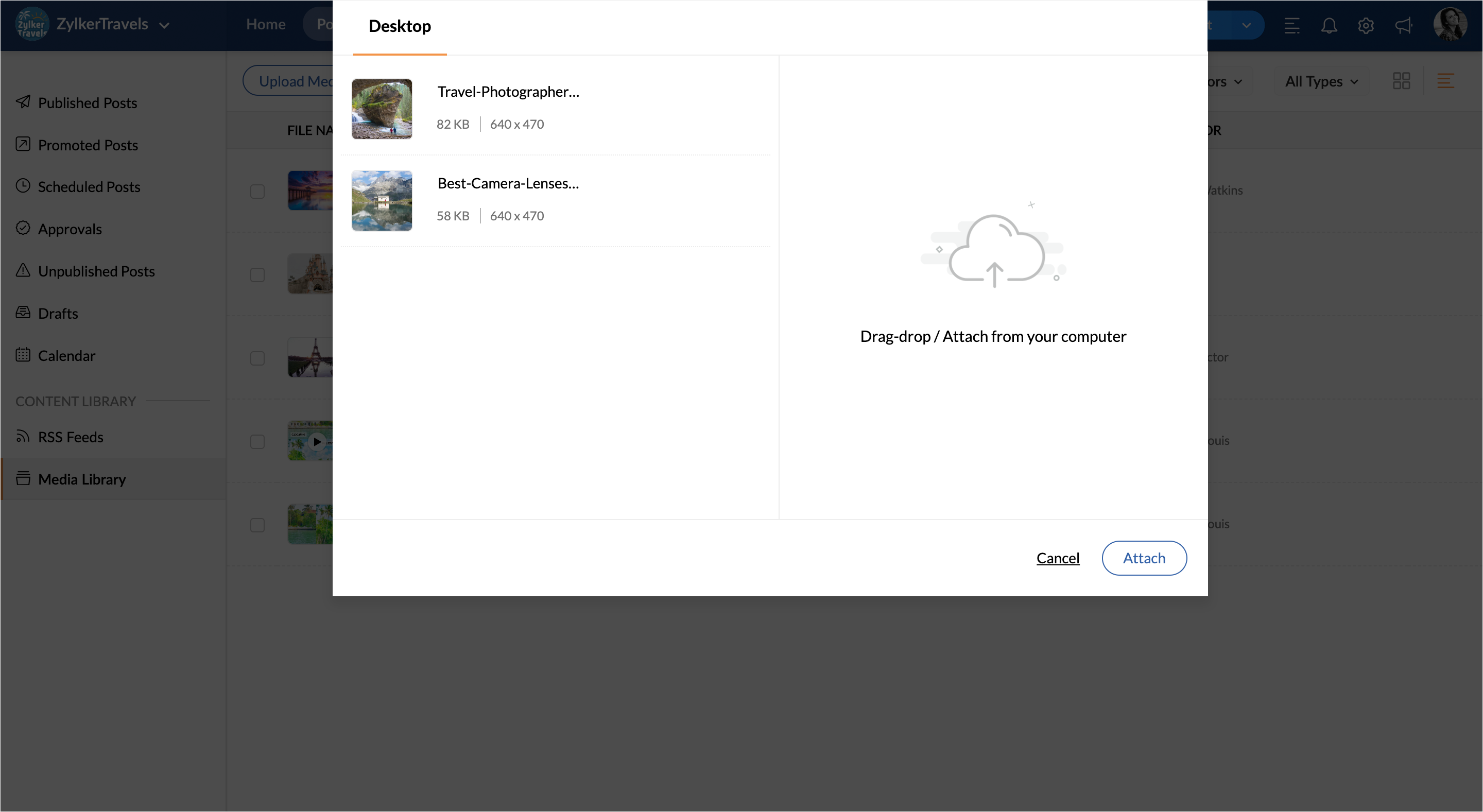Check the first media row checkbox
This screenshot has width=1483, height=812.
pos(257,191)
